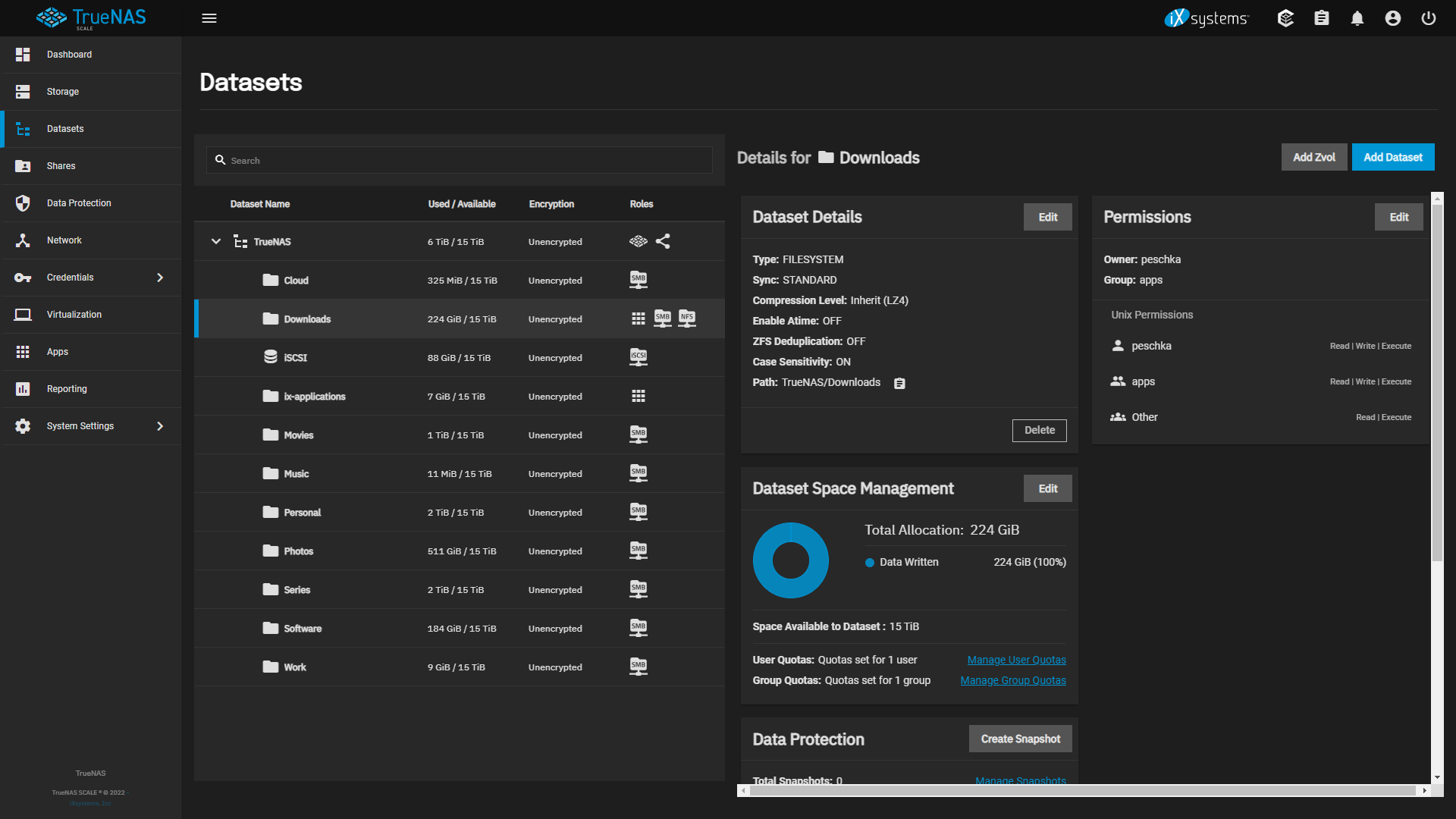Open the jobs clipboard icon in header

click(1322, 18)
